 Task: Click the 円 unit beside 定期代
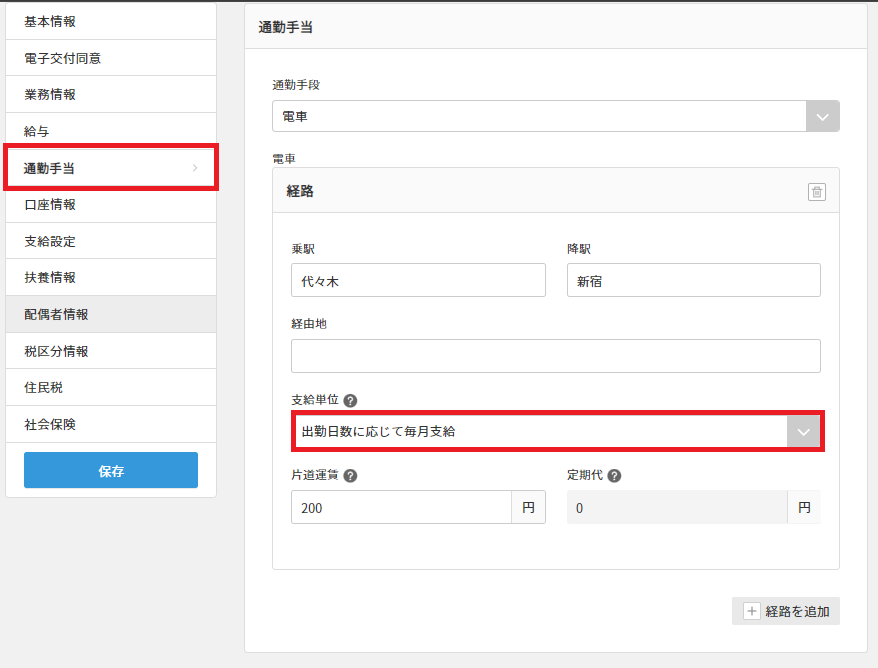pos(804,507)
